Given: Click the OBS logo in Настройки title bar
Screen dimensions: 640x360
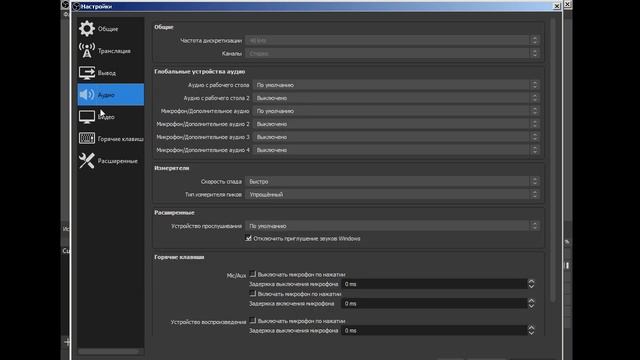Looking at the screenshot, I should (76, 6).
